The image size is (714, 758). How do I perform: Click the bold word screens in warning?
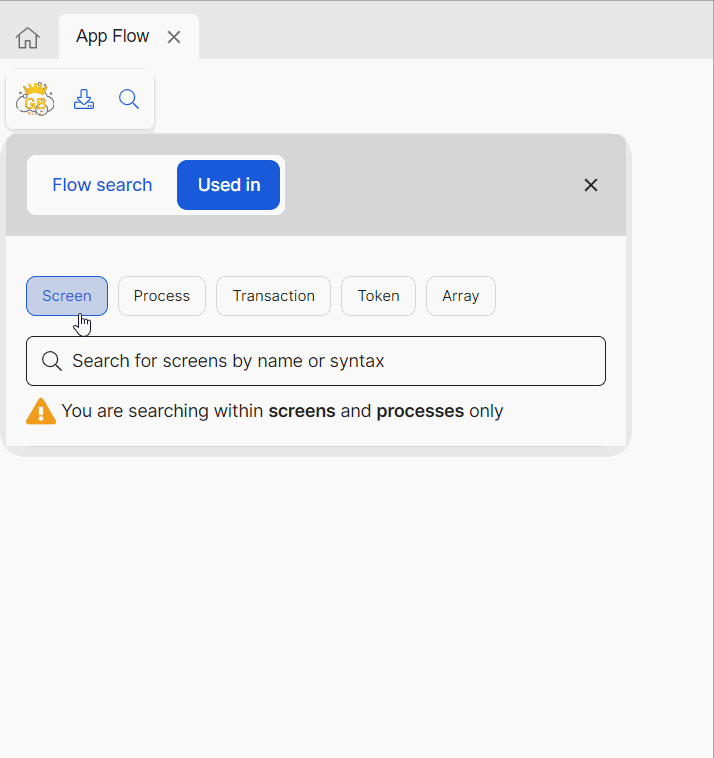point(302,411)
